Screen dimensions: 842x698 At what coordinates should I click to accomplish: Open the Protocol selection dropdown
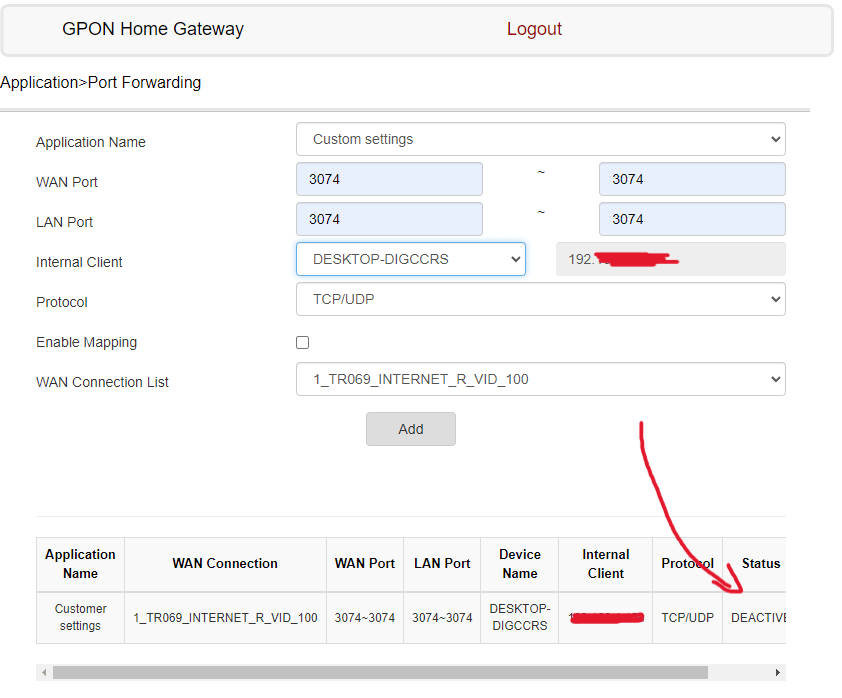click(x=540, y=298)
